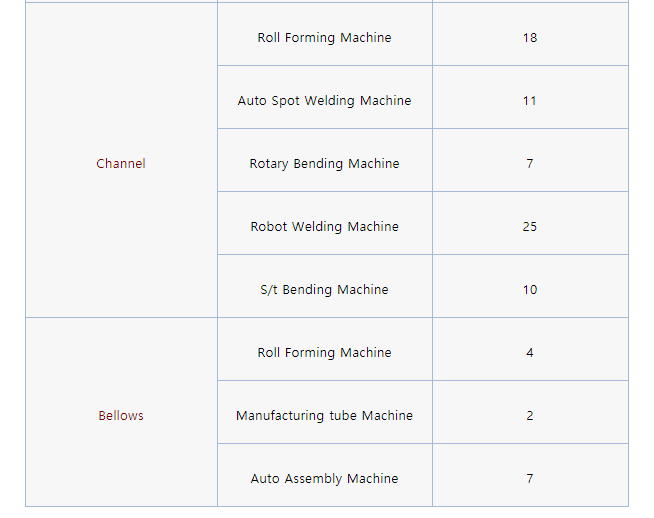Click quantity 18 for Roll Forming
Viewport: 654px width, 518px height.
tap(530, 38)
